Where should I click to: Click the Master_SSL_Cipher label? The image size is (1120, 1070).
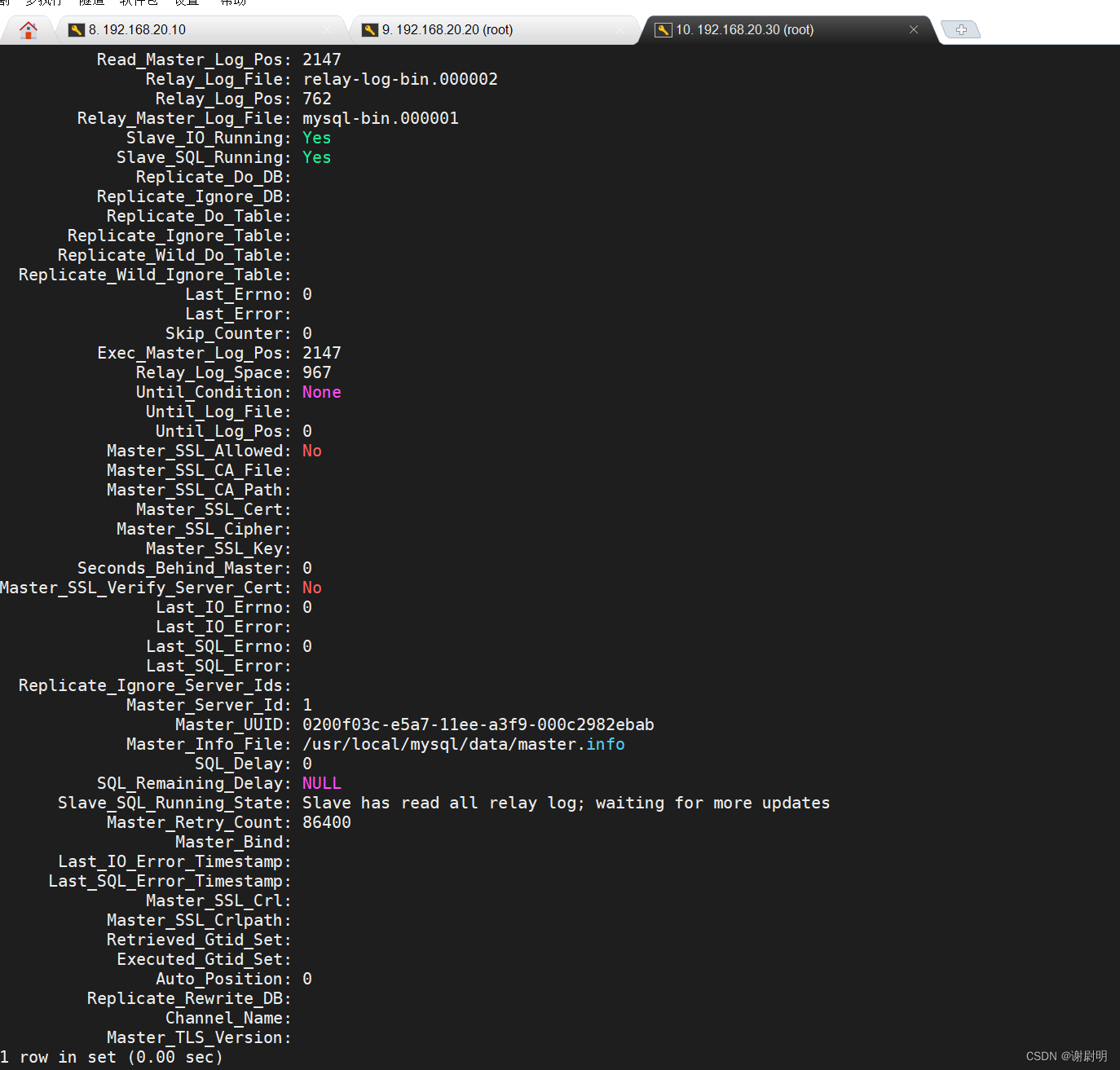[x=204, y=529]
